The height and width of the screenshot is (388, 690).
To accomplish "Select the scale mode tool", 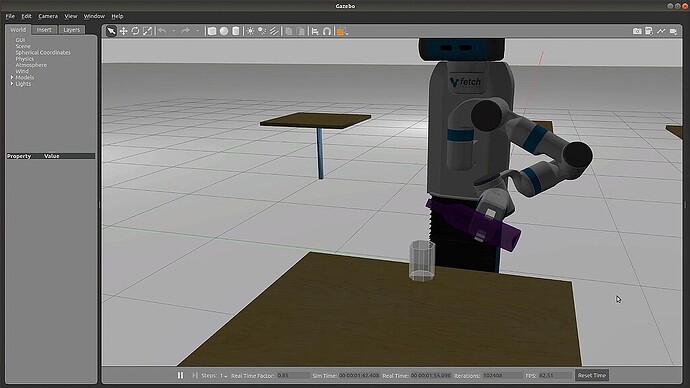I will [x=147, y=31].
